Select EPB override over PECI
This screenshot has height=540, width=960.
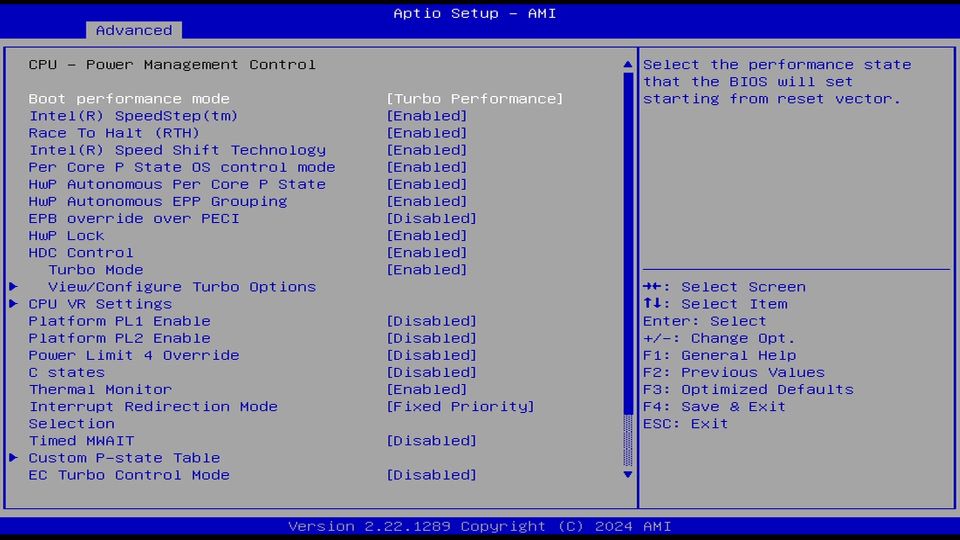tap(134, 219)
